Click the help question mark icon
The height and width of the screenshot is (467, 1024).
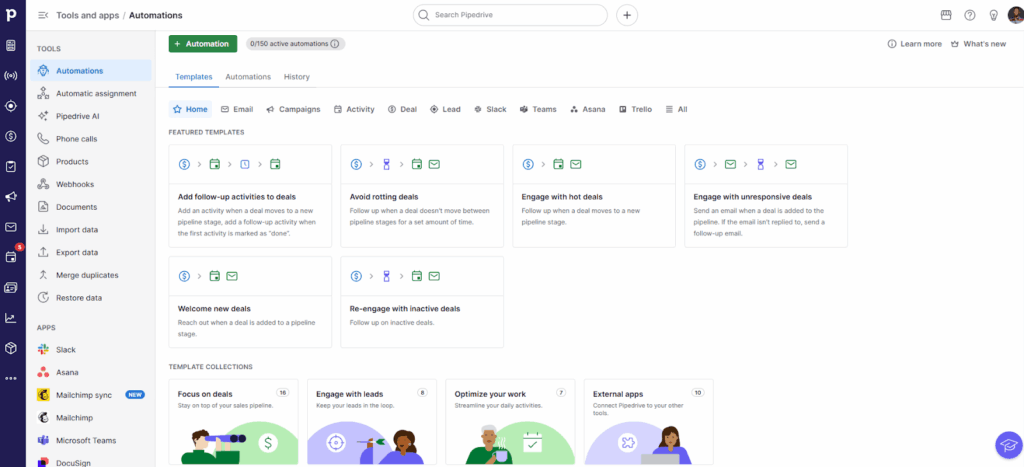pos(969,15)
